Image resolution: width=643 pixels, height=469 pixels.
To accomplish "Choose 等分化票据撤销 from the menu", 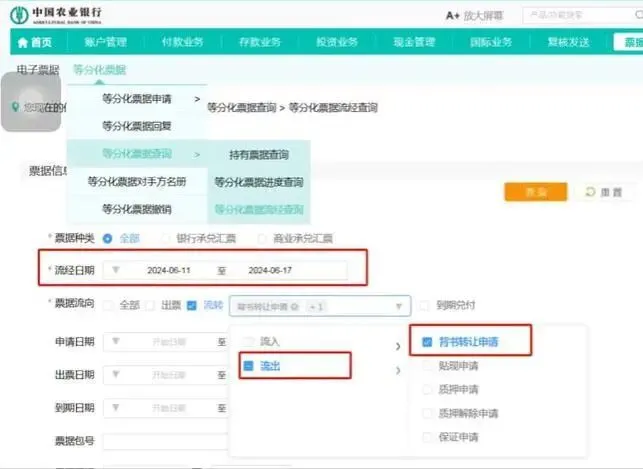I will click(137, 209).
